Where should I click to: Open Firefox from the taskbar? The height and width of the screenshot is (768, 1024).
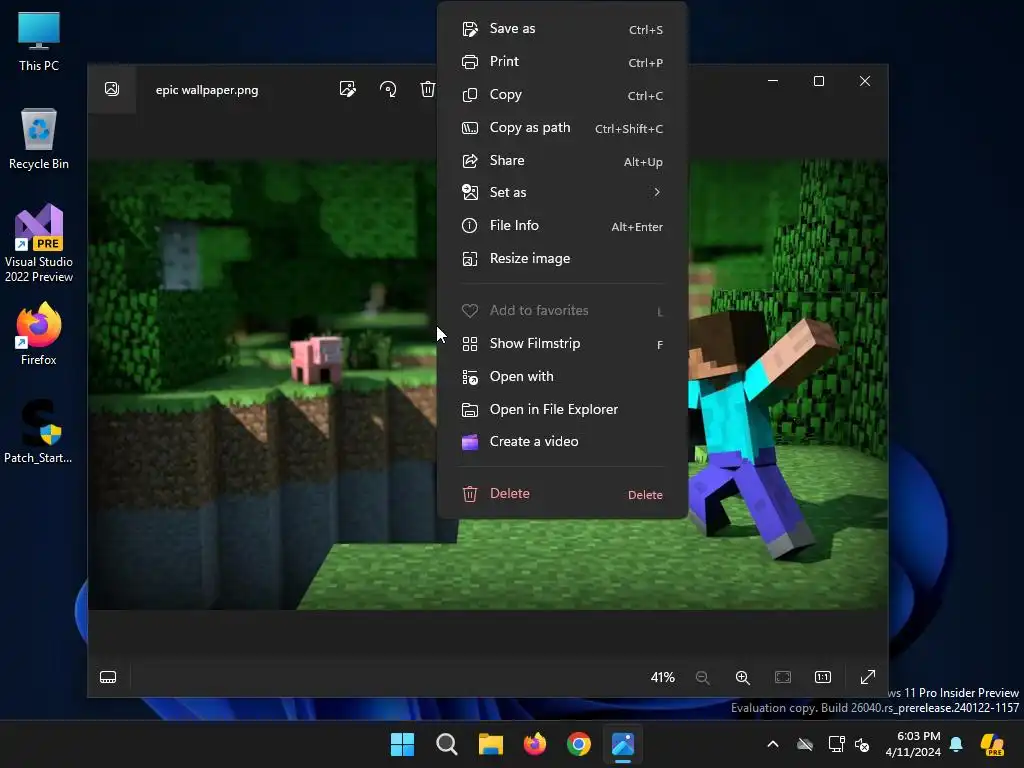click(x=535, y=744)
